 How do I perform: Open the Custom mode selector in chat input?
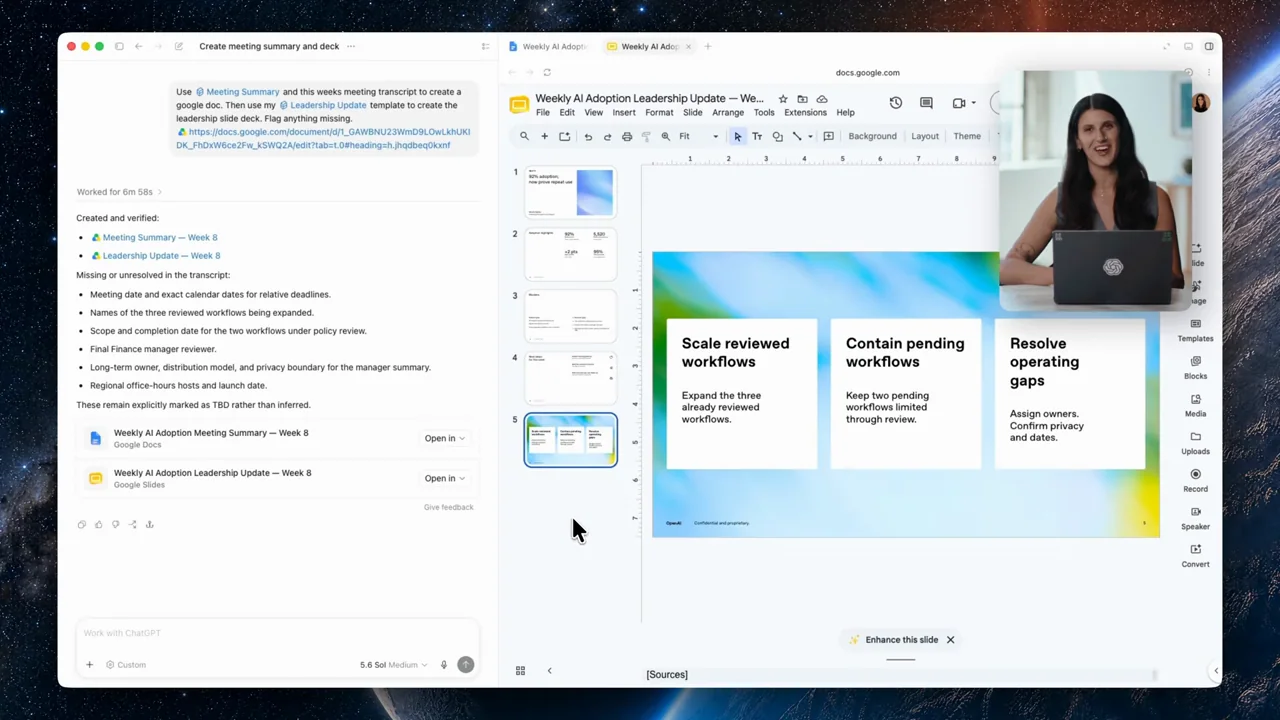point(126,664)
